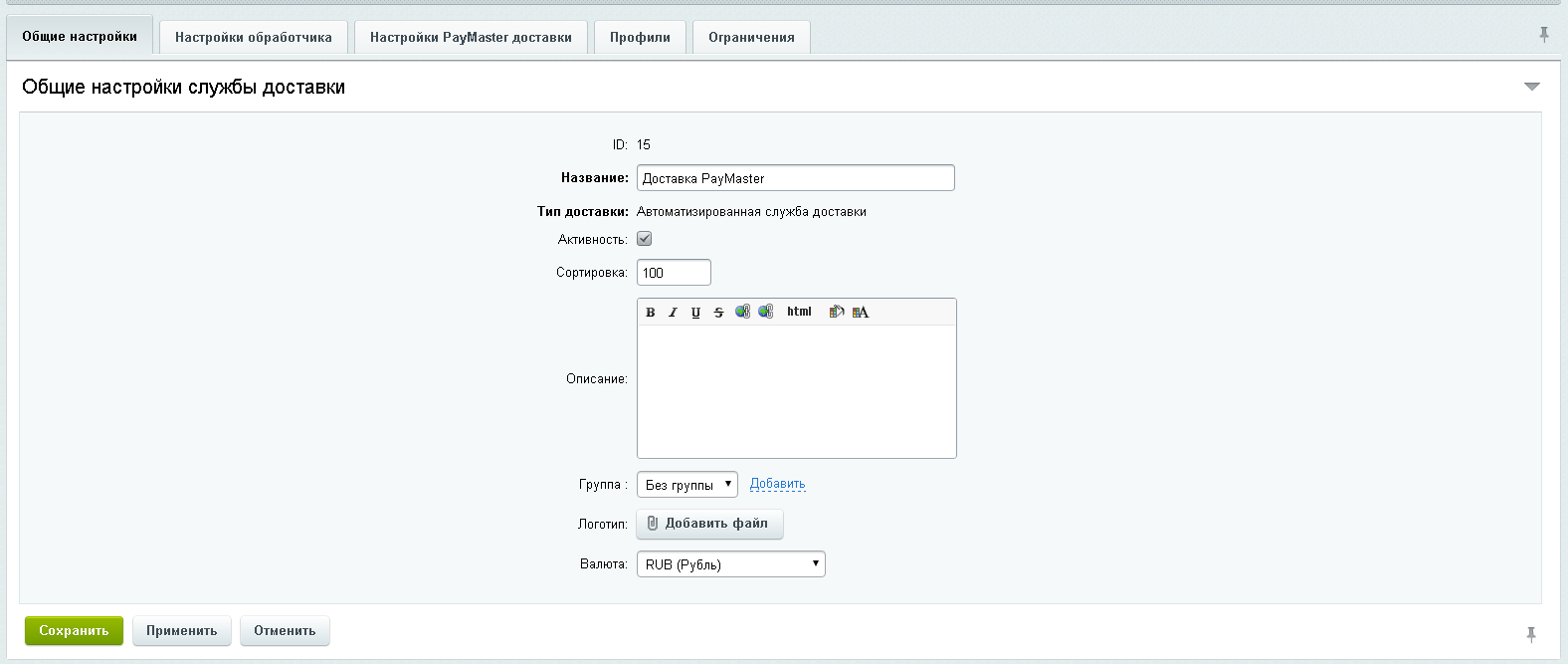The image size is (1568, 664).
Task: Open text color picker in editor
Action: (861, 312)
